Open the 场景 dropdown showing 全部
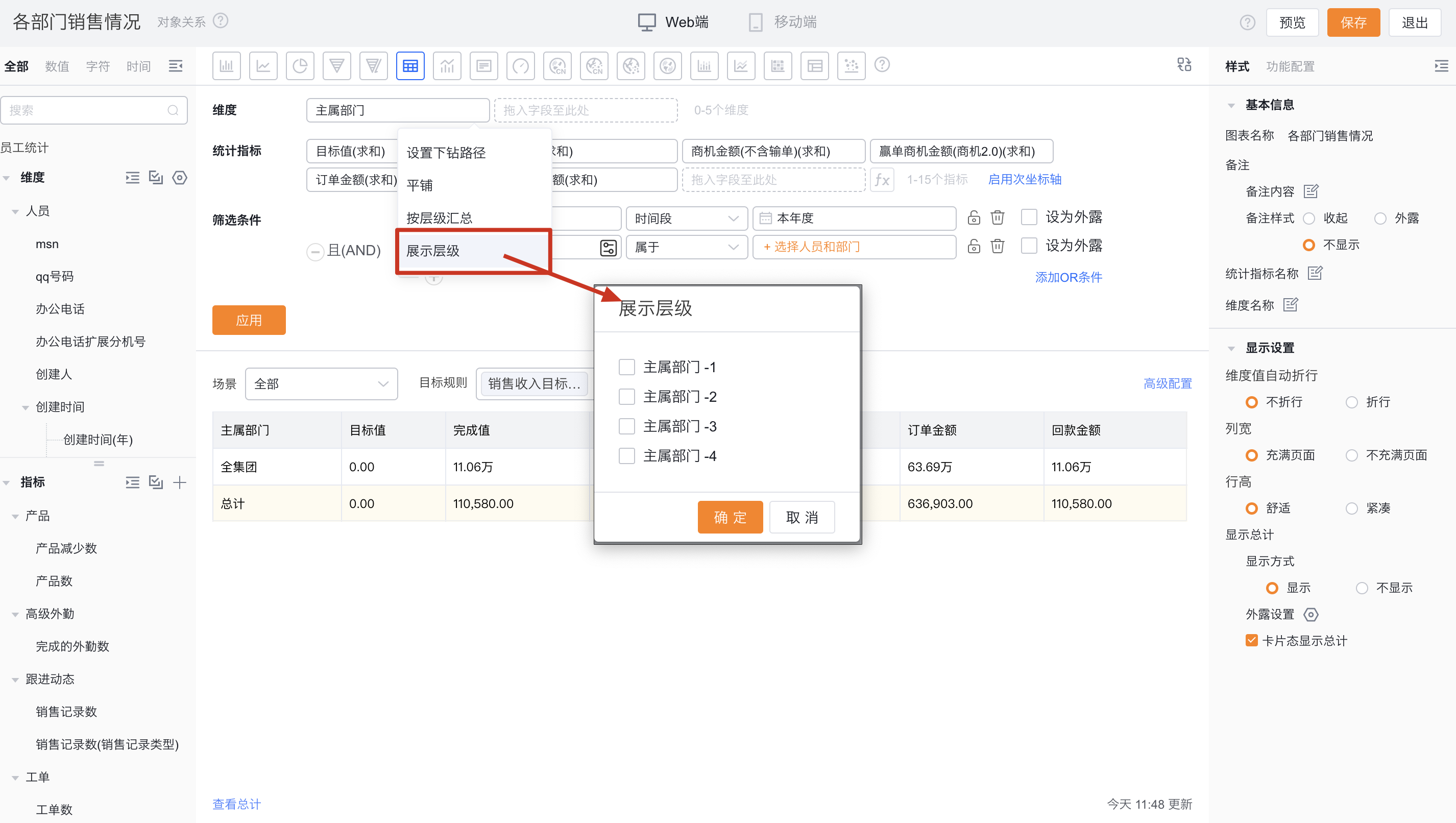 [321, 383]
